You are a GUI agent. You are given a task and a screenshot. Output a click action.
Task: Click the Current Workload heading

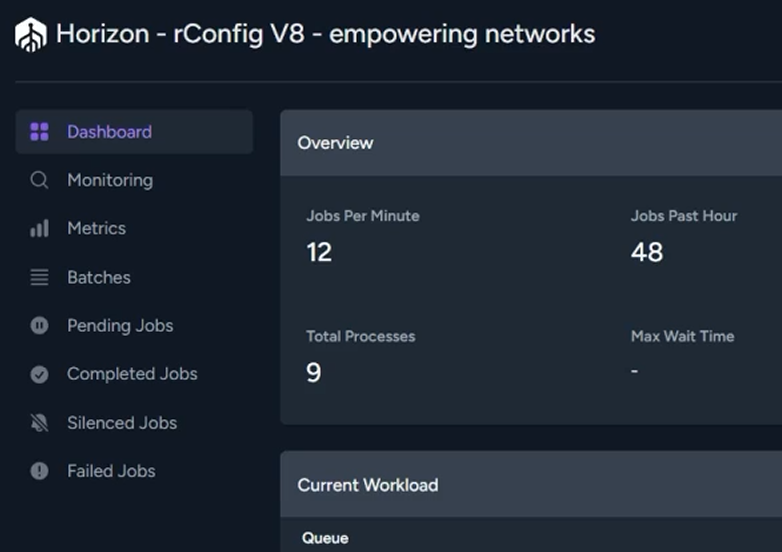click(x=368, y=485)
